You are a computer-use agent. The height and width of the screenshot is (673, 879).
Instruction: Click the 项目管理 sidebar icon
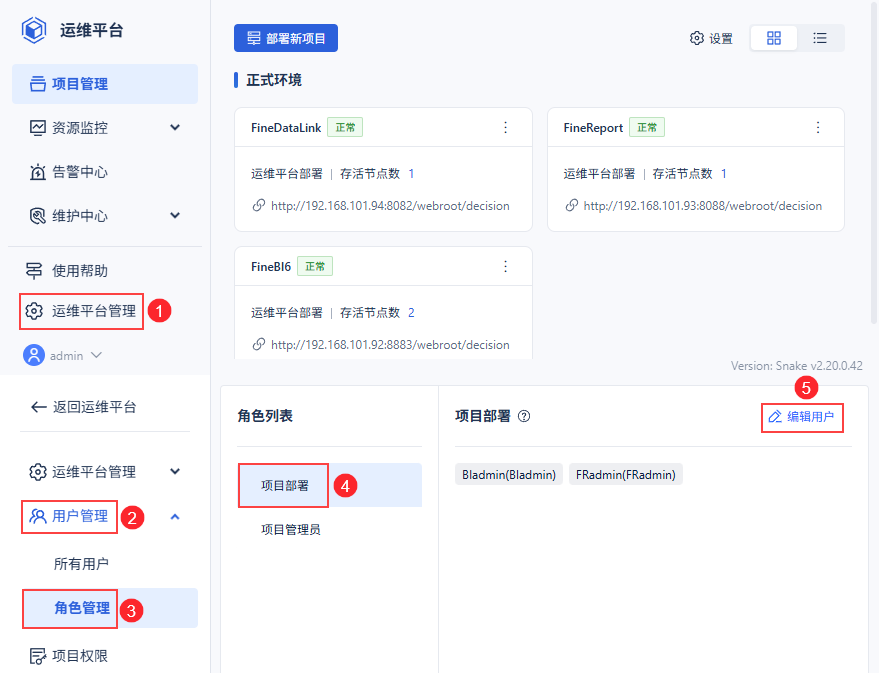tap(38, 84)
